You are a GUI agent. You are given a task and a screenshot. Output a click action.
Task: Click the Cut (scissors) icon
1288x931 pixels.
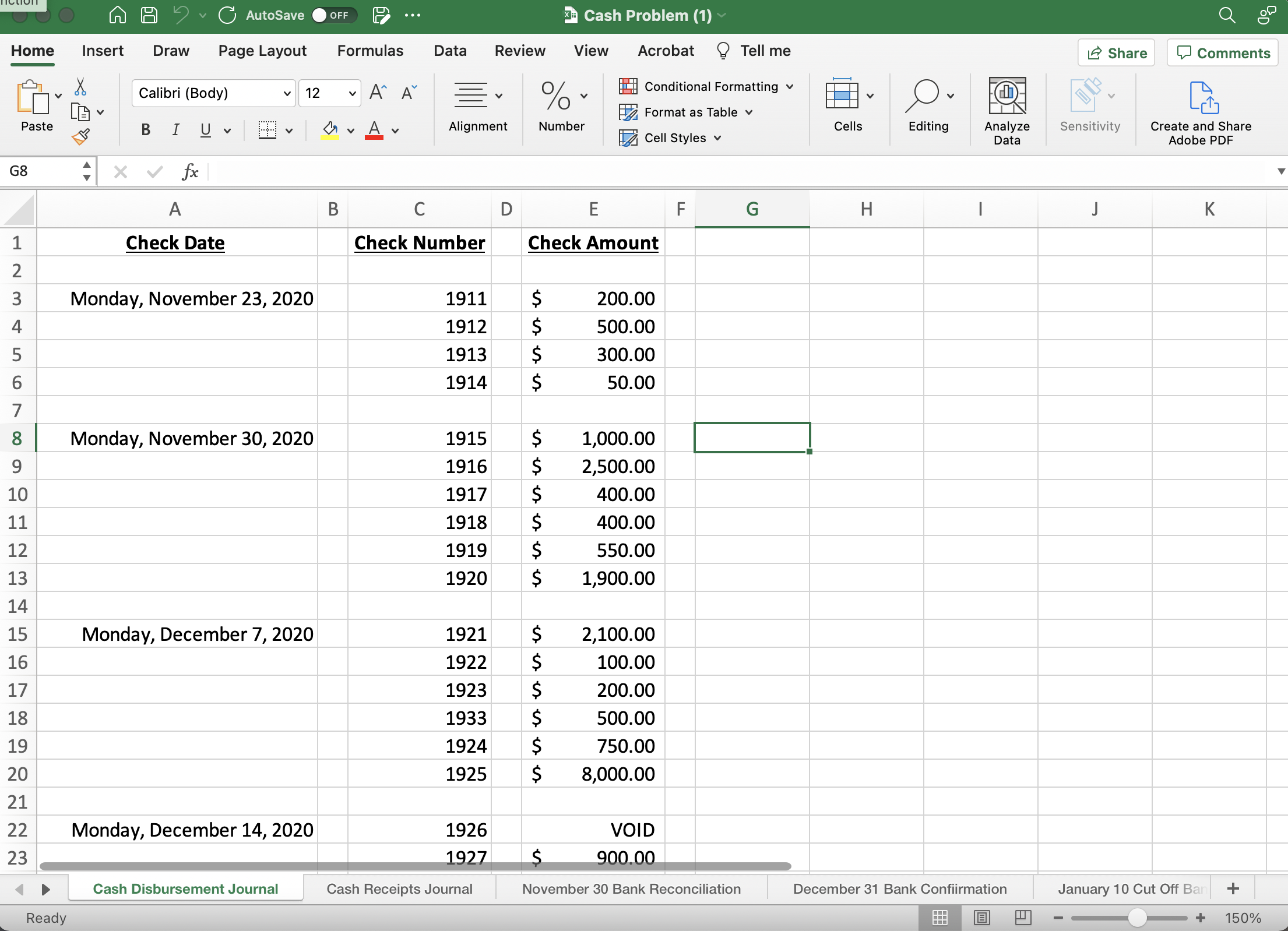[81, 86]
